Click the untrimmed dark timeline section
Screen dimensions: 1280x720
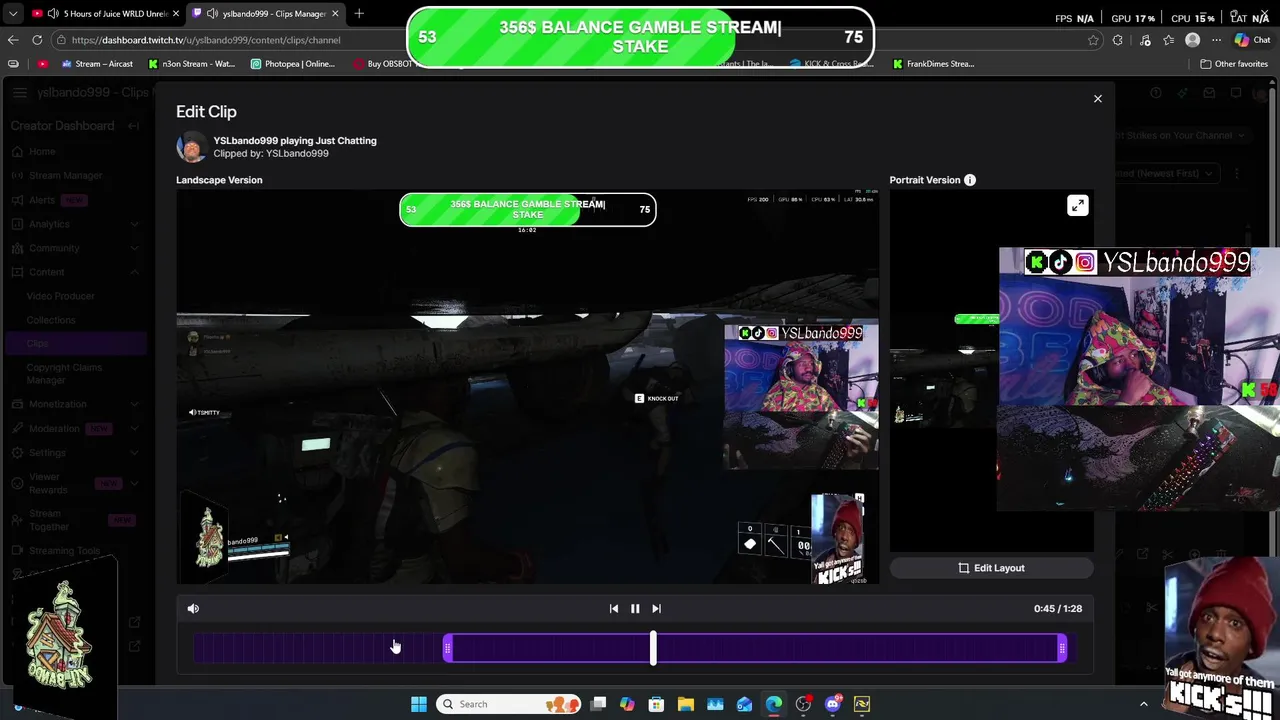click(318, 649)
